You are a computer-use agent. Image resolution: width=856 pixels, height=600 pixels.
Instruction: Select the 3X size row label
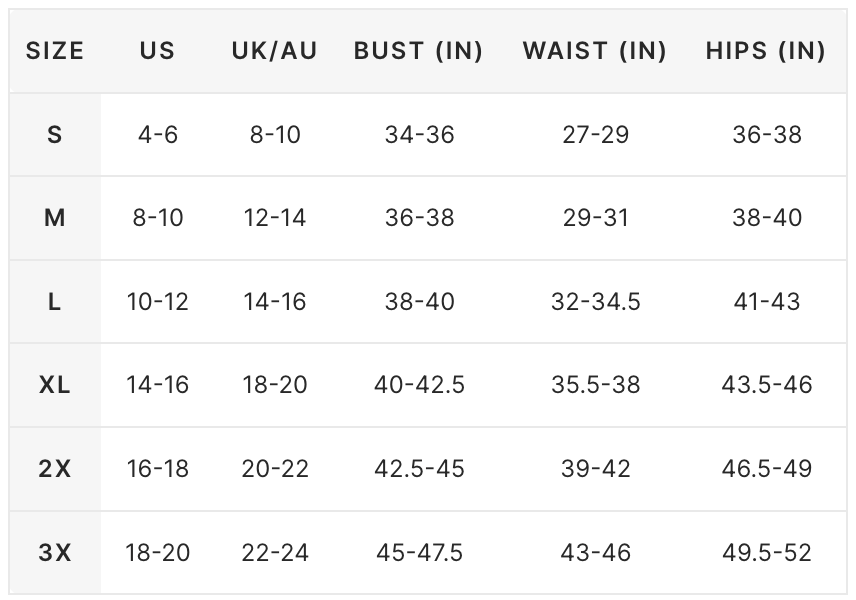55,553
